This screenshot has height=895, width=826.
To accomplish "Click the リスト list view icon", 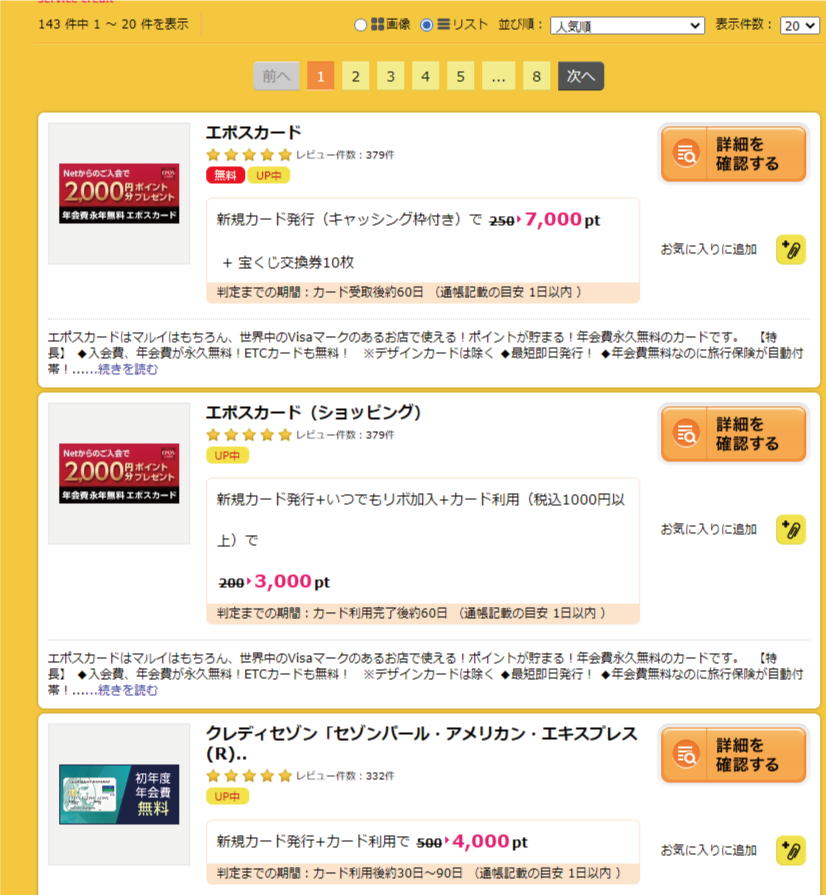I will point(444,25).
